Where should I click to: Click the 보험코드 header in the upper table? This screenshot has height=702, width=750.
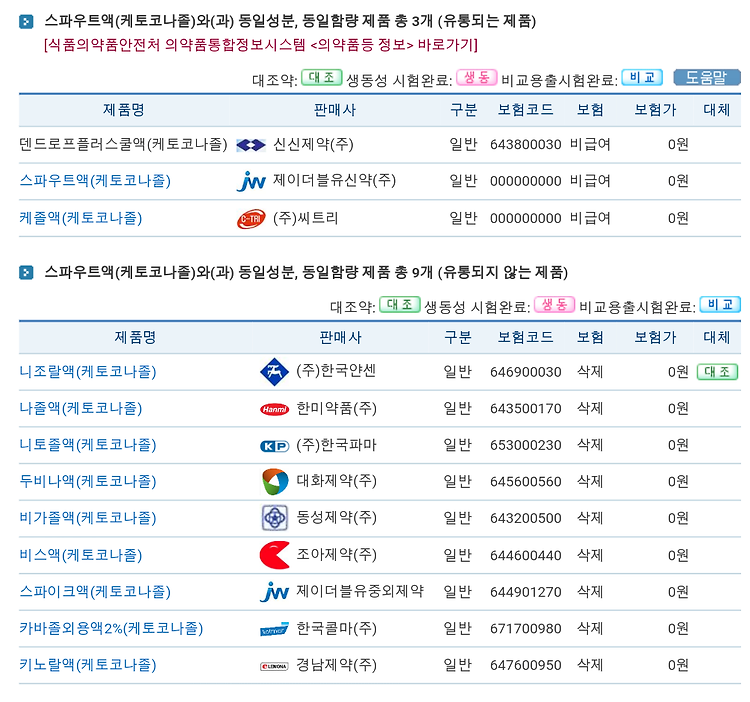[x=526, y=110]
